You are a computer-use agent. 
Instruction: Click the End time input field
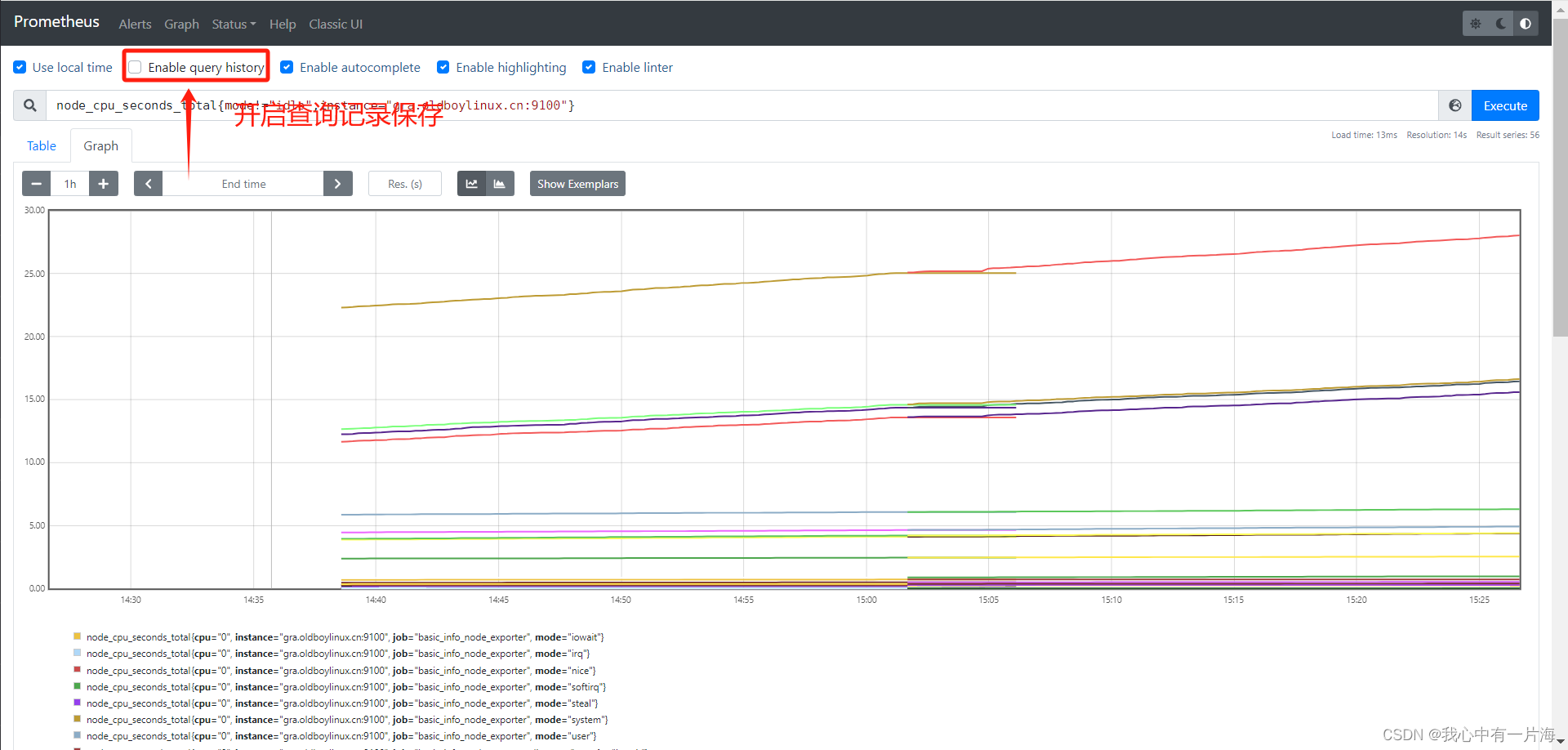(x=243, y=184)
